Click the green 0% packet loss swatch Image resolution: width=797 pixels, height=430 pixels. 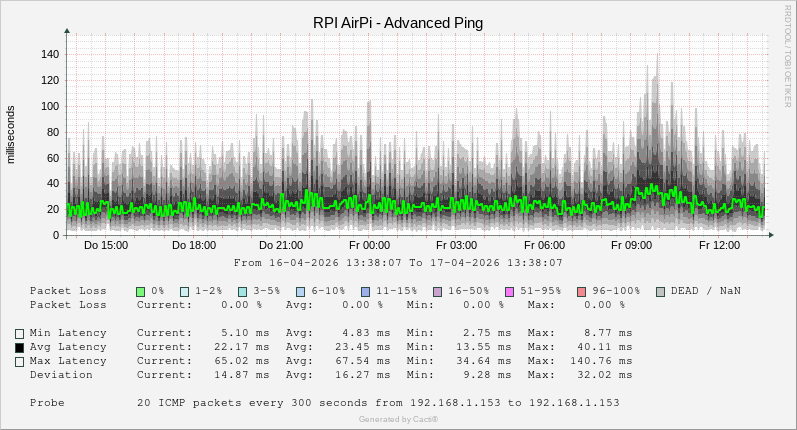pos(141,291)
